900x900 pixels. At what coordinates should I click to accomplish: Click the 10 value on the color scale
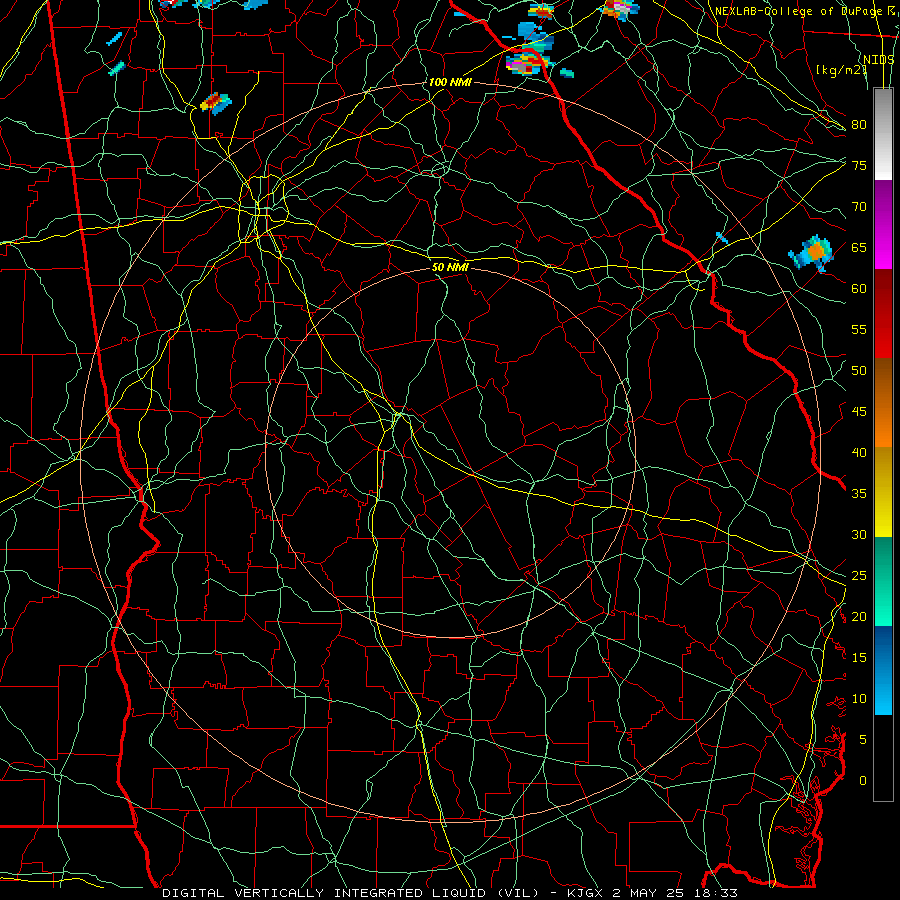[859, 699]
